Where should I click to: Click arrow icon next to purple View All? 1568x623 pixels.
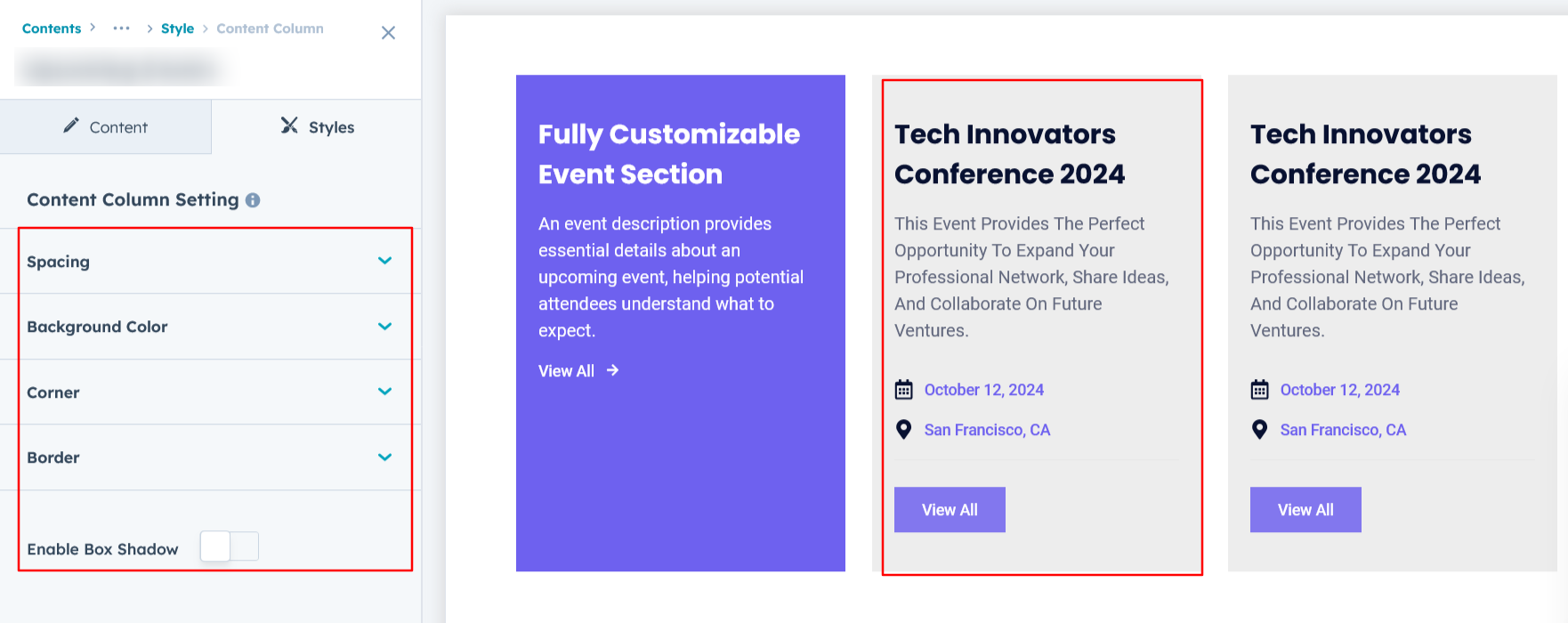pos(612,370)
